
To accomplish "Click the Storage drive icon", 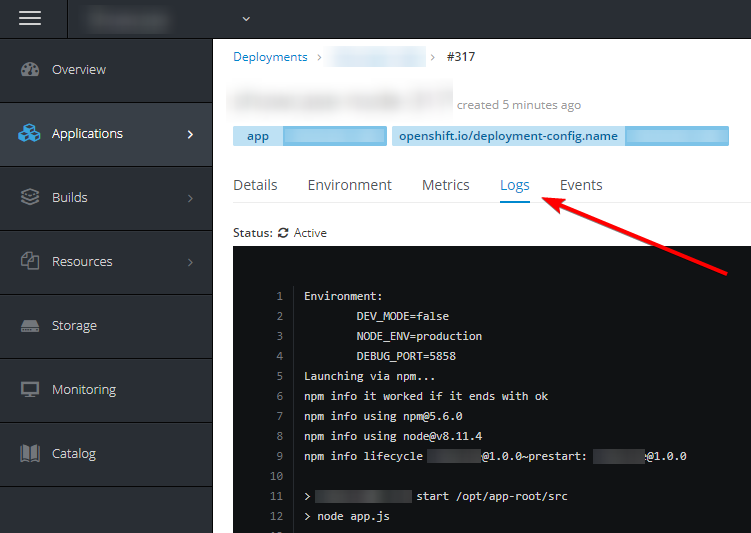I will (x=30, y=326).
